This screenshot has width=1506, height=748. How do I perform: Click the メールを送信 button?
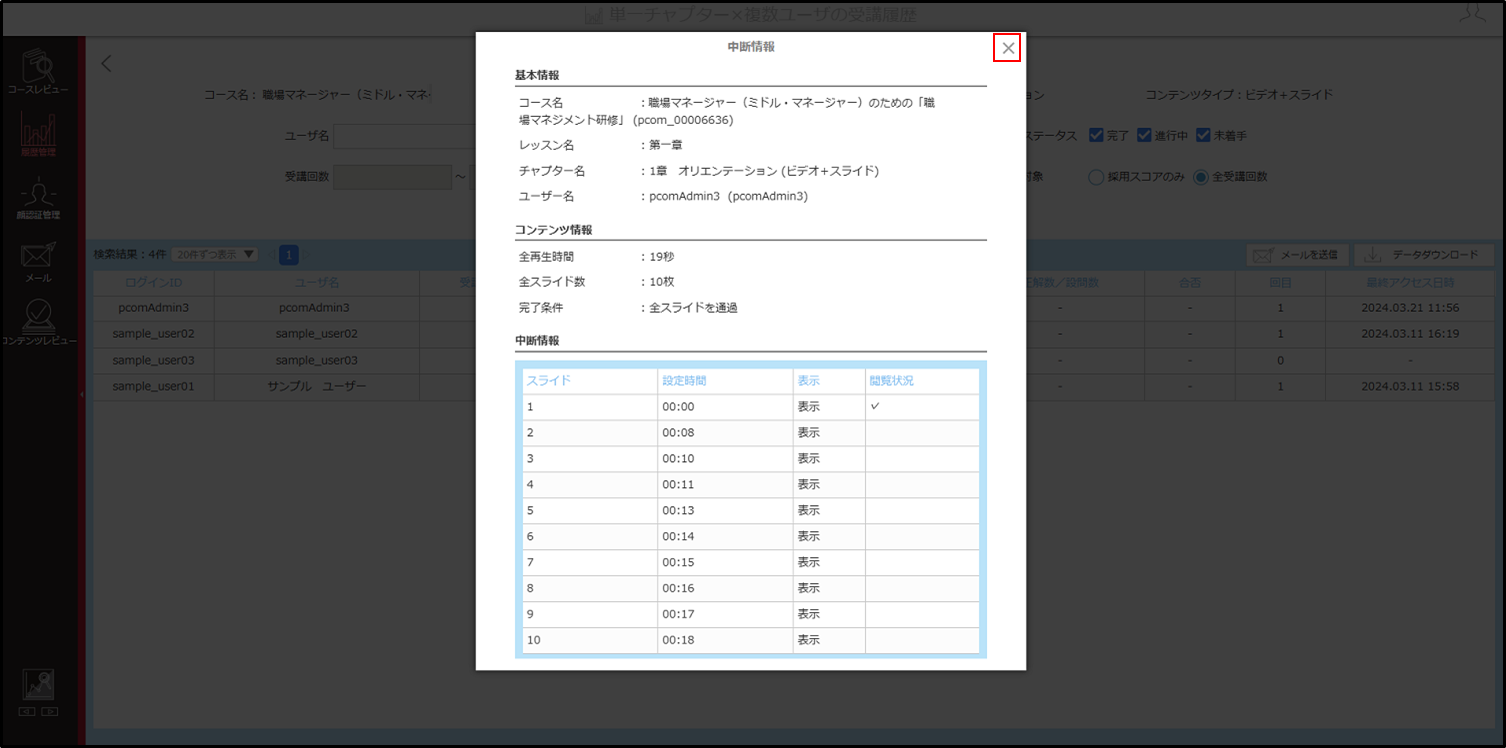pyautogui.click(x=1297, y=255)
